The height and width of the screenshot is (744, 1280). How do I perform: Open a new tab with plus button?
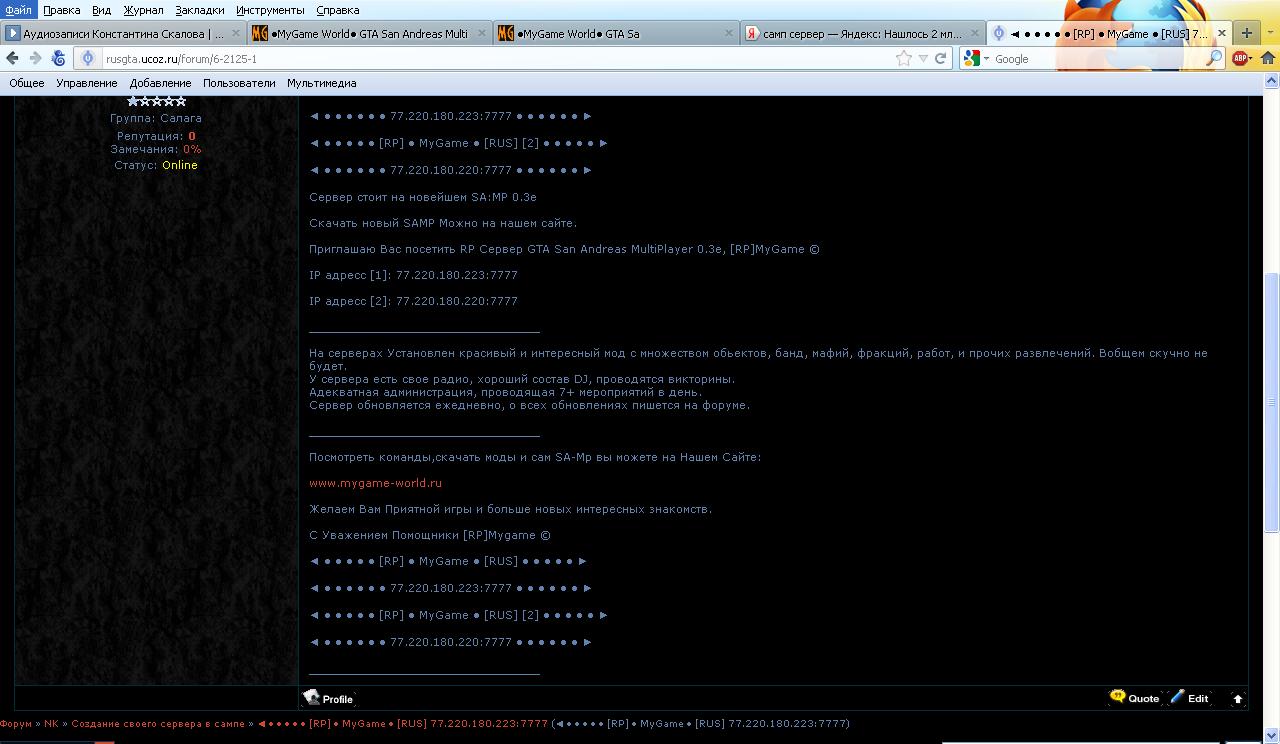click(x=1246, y=33)
